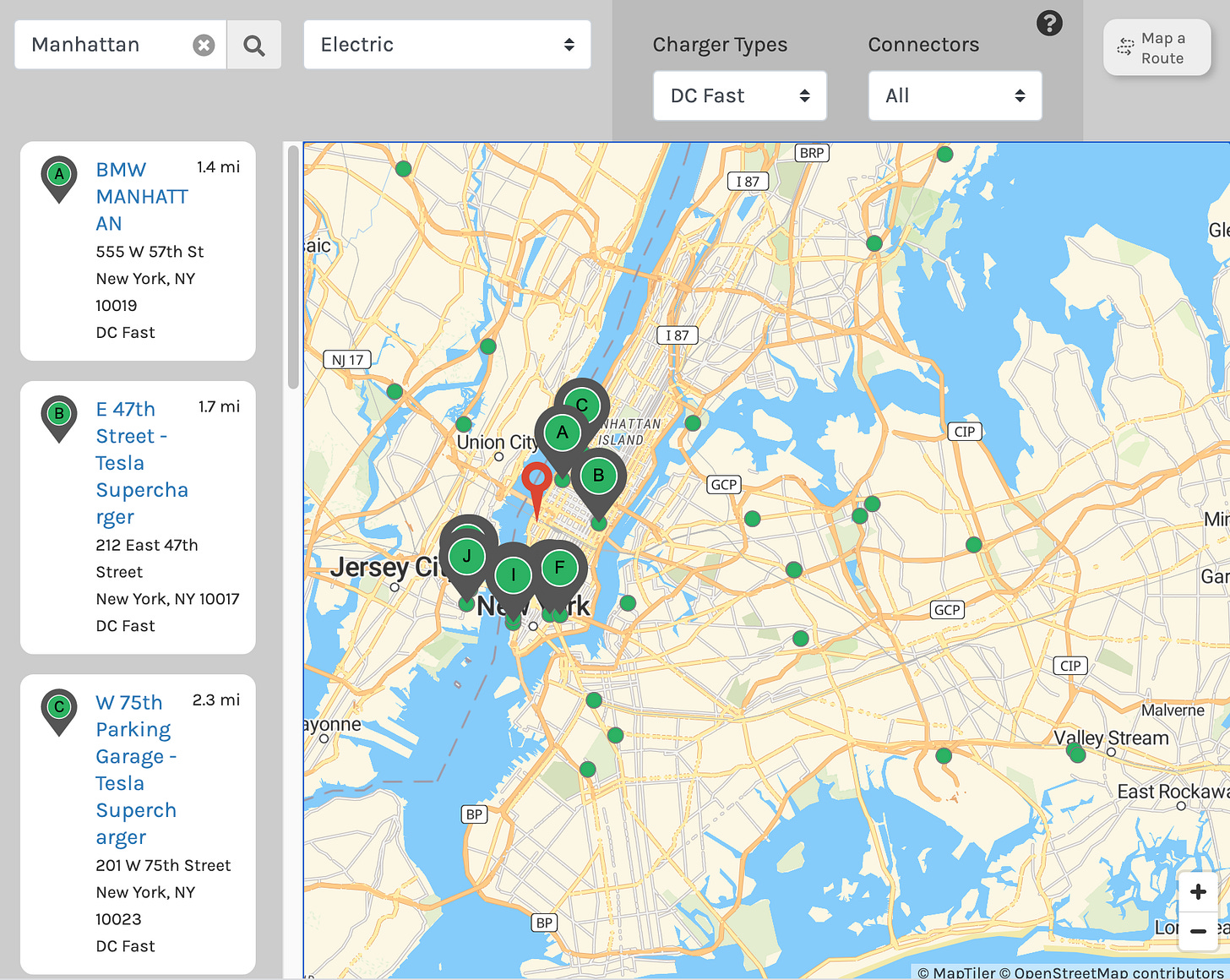Image resolution: width=1230 pixels, height=980 pixels.
Task: Click '1.7 mi' distance text
Action: (x=219, y=406)
